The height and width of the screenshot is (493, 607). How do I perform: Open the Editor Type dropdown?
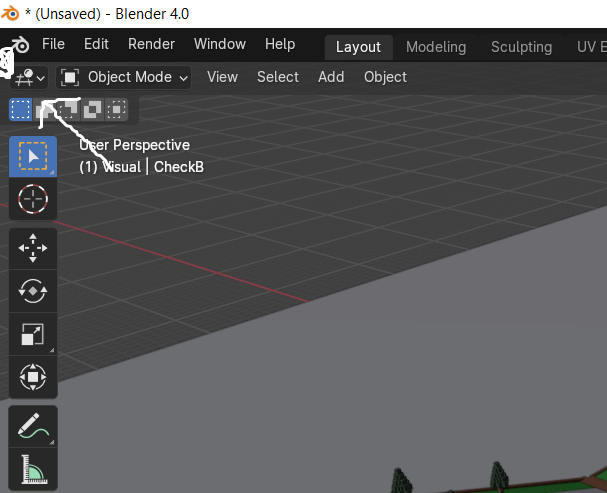coord(29,77)
